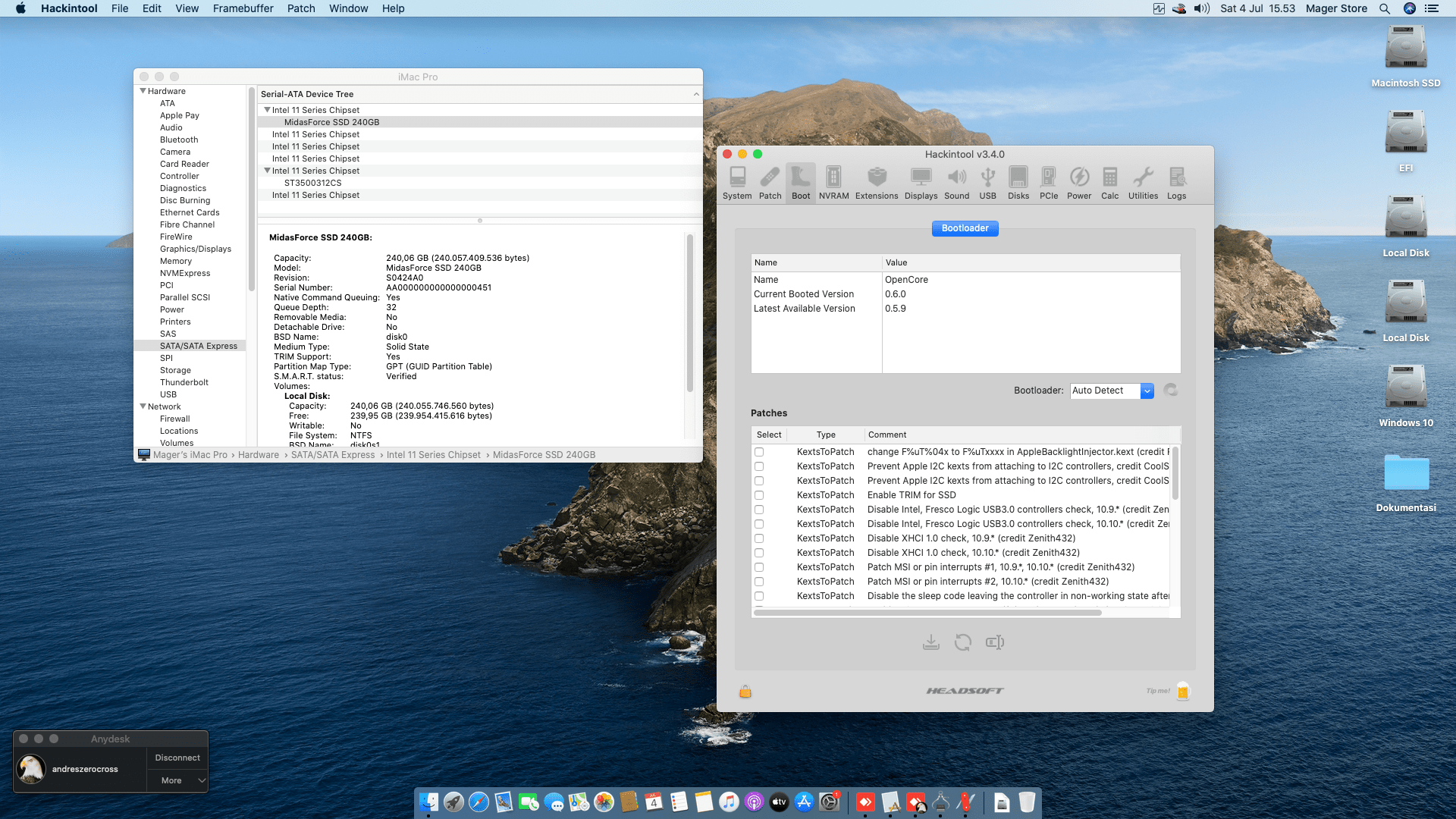Viewport: 1456px width, 819px height.
Task: Click the lock icon in Hackintool
Action: 745,692
